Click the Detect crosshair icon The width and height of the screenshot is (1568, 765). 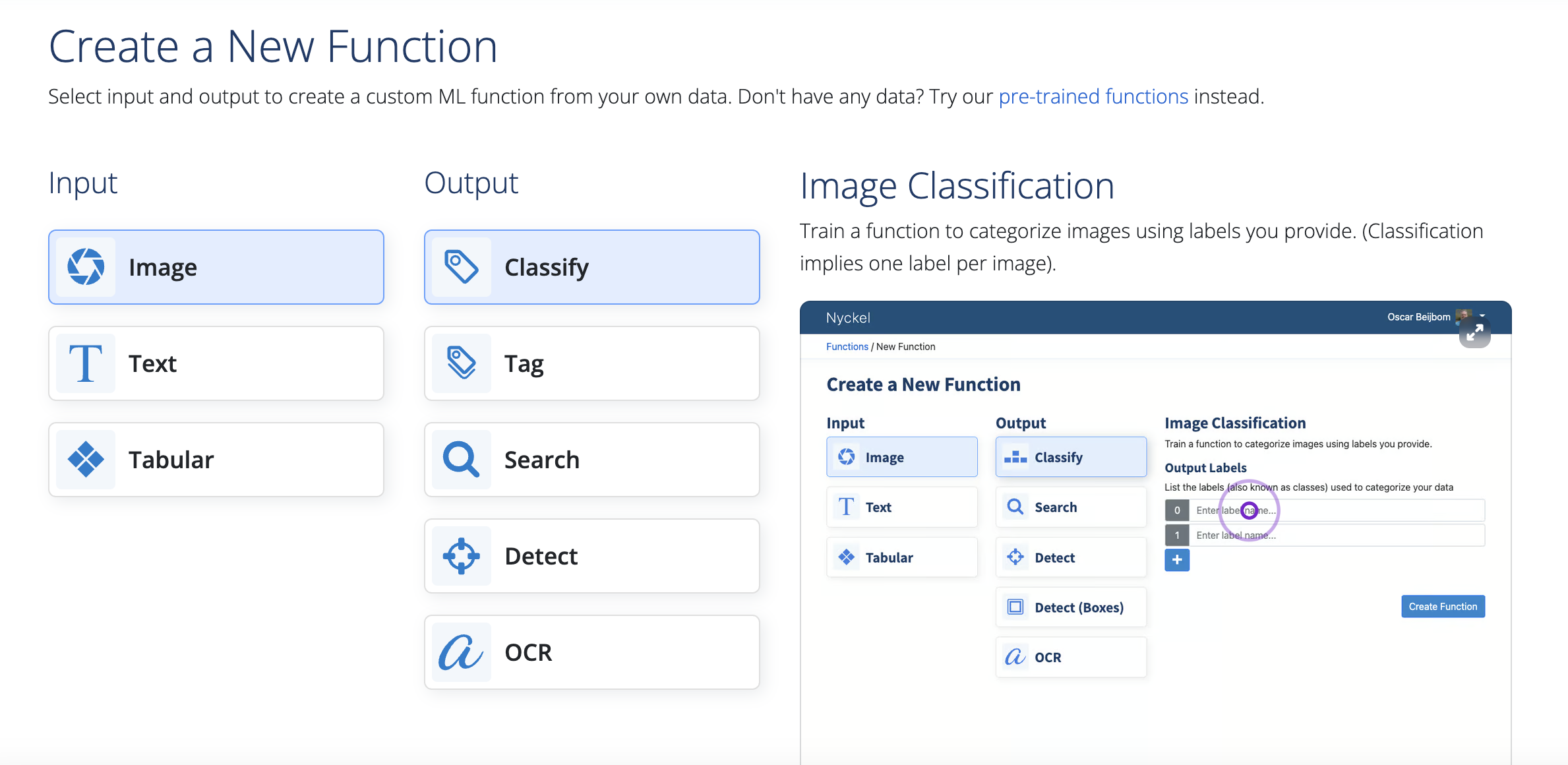click(x=462, y=556)
